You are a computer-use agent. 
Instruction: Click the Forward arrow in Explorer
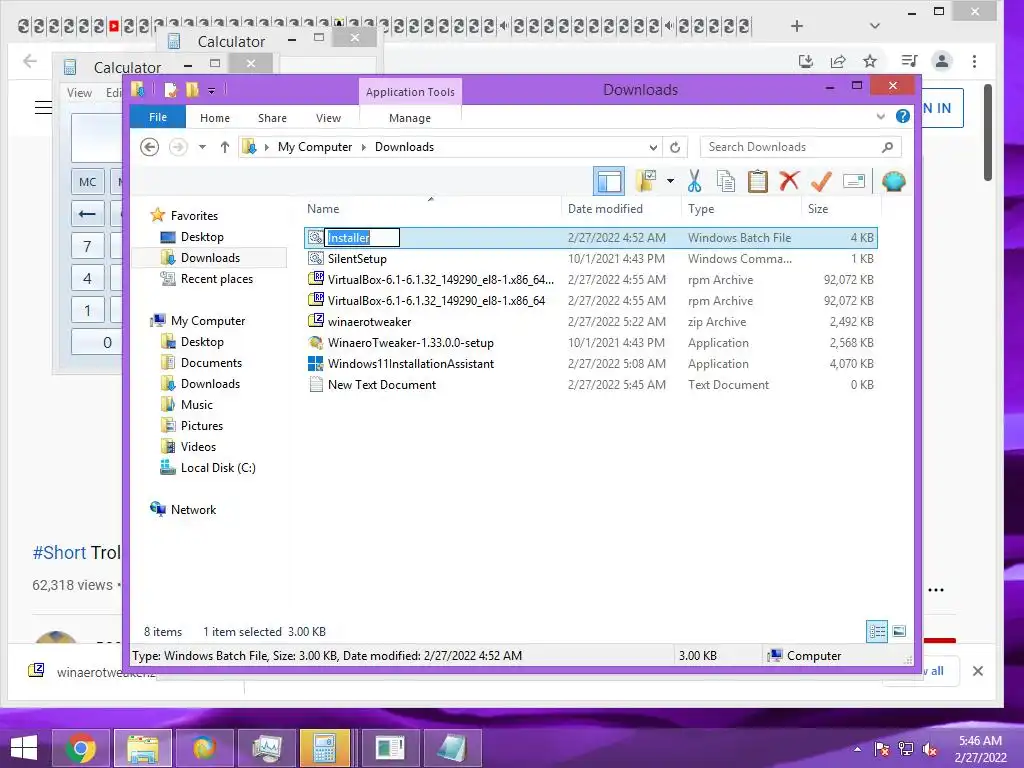(x=178, y=147)
